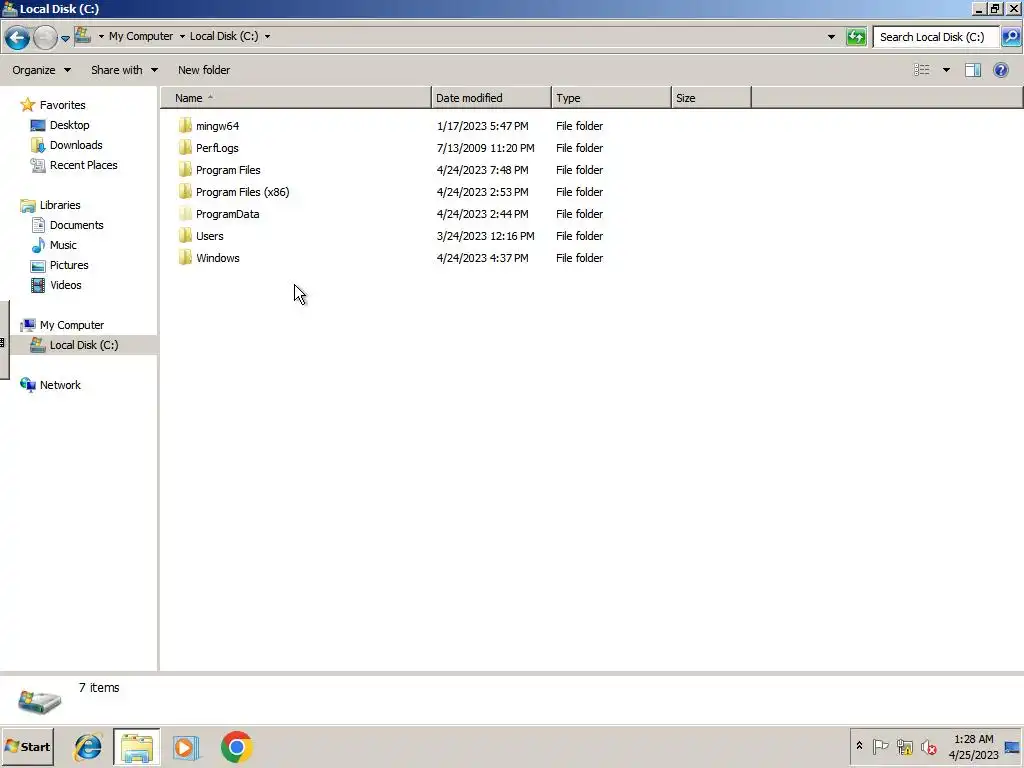The image size is (1024, 768).
Task: Open Downloads in Favorites
Action: click(x=76, y=145)
